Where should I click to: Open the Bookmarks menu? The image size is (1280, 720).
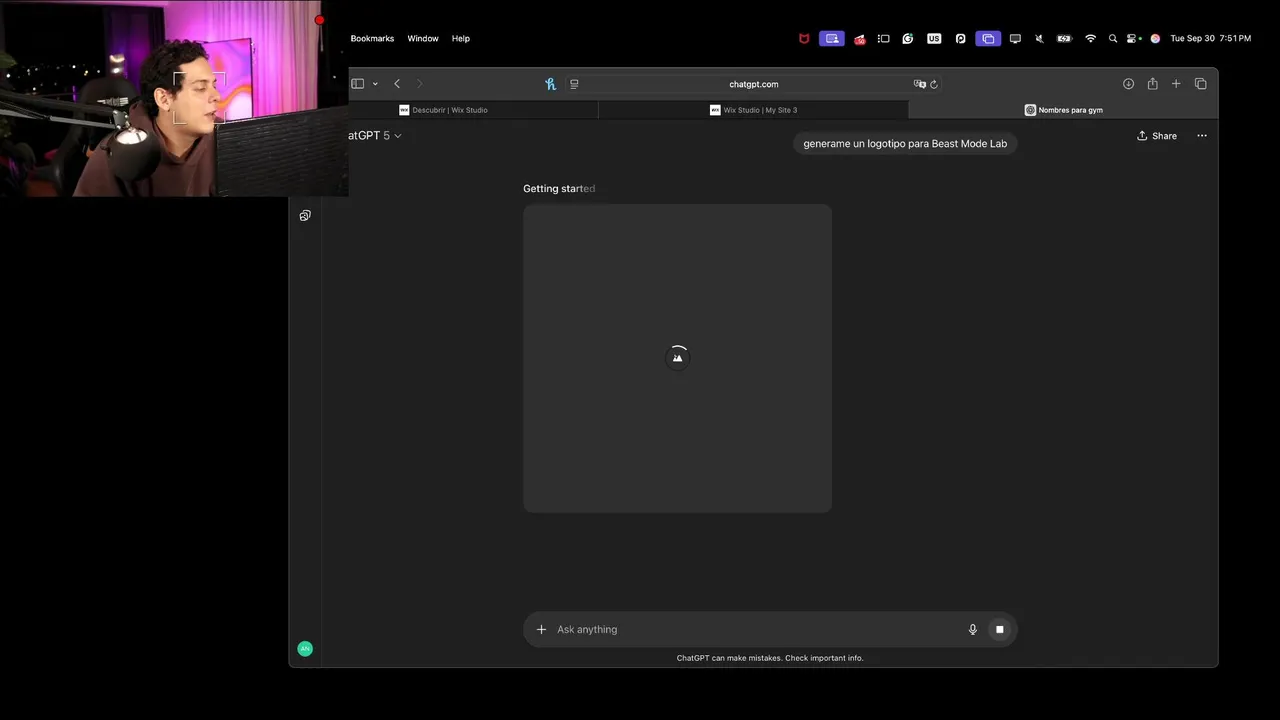tap(372, 38)
